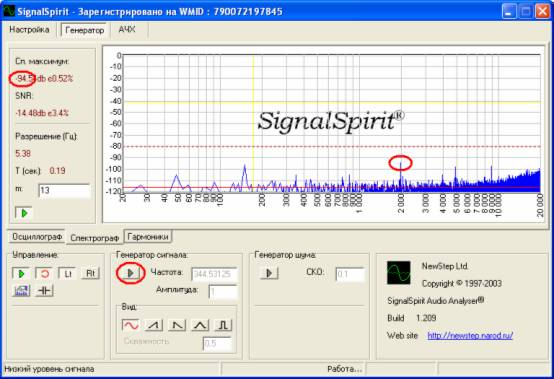Edit the m value field containing 13
554x379 pixels.
(x=64, y=191)
